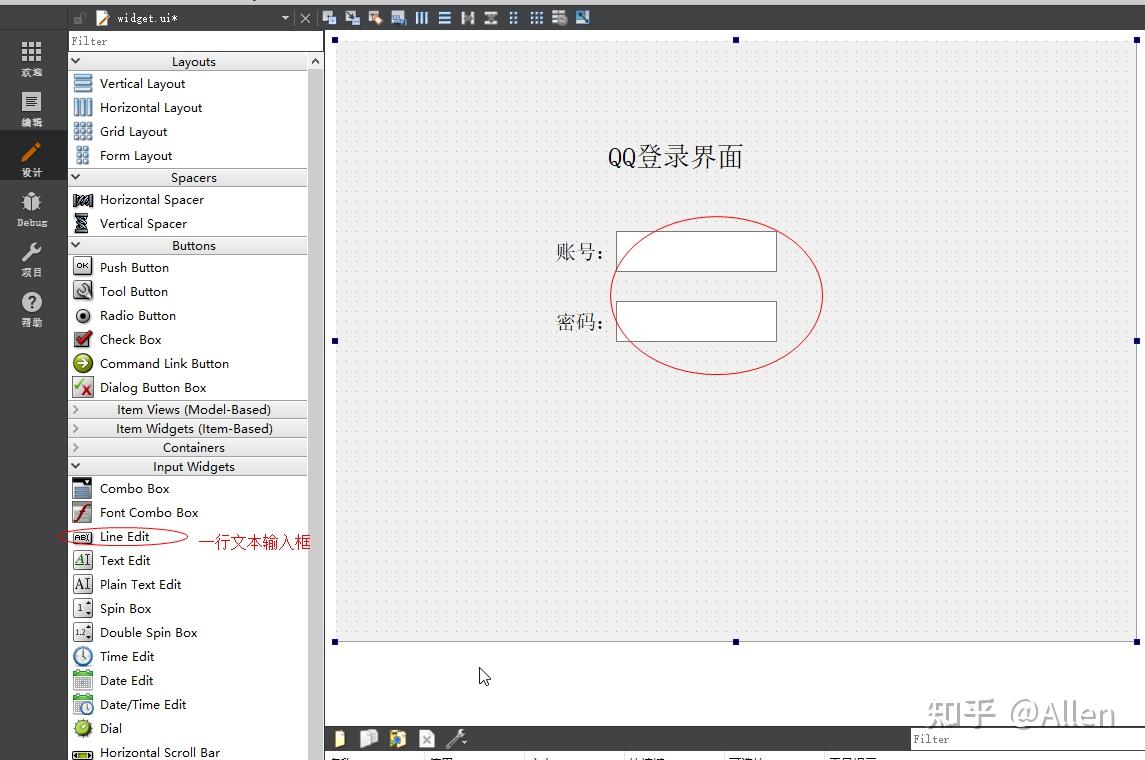The height and width of the screenshot is (760, 1145).
Task: Select the Edit Signals/Slots mode icon
Action: pos(352,17)
